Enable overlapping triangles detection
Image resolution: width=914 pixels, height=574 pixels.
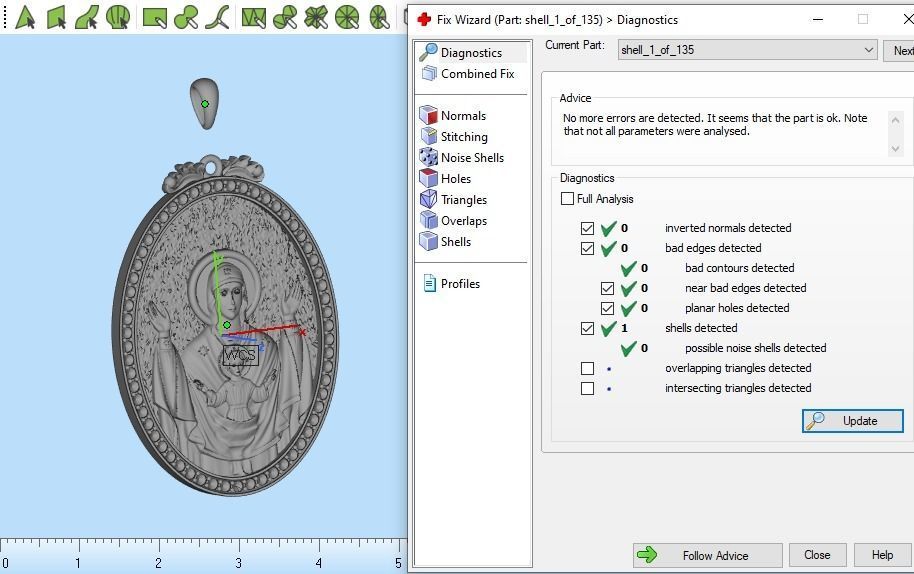tap(587, 368)
